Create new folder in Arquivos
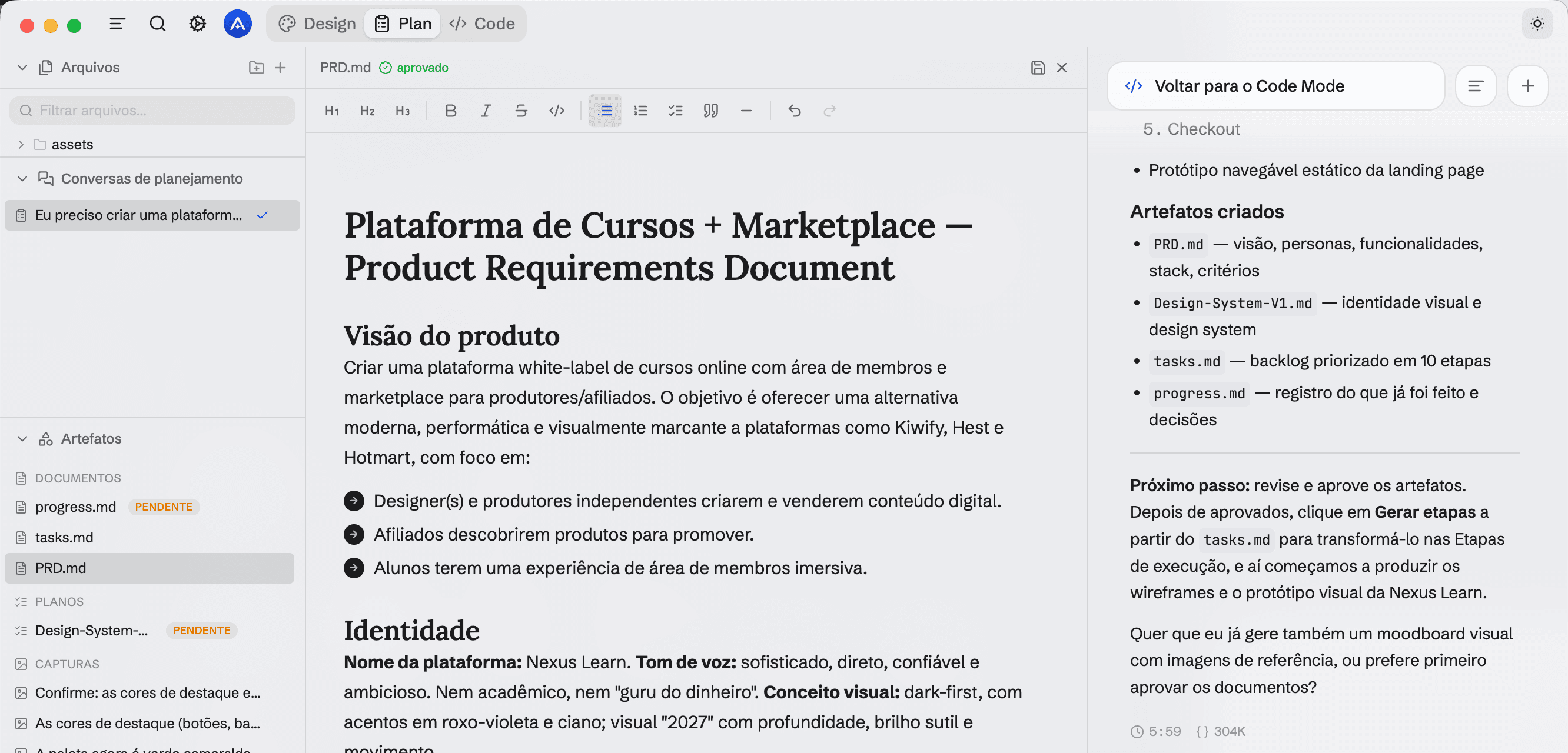This screenshot has height=753, width=1568. (256, 68)
